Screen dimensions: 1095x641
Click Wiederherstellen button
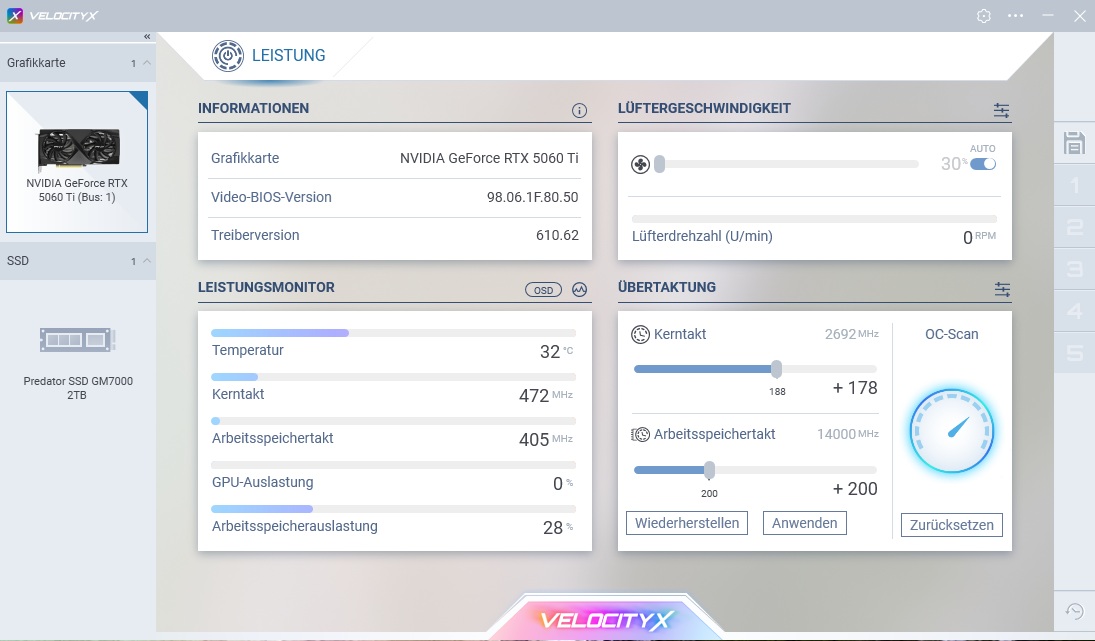pos(686,523)
